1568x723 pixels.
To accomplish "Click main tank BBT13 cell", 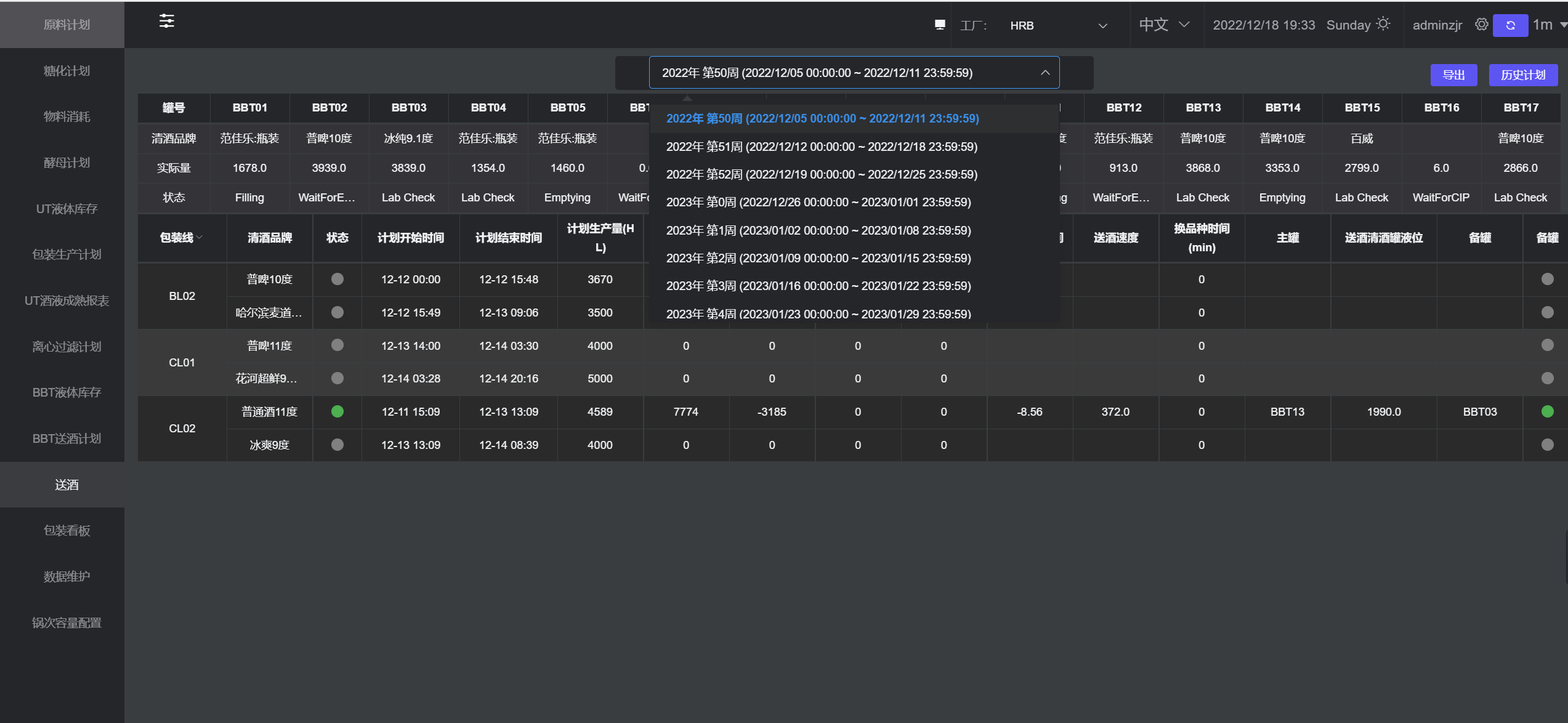I will pyautogui.click(x=1287, y=412).
